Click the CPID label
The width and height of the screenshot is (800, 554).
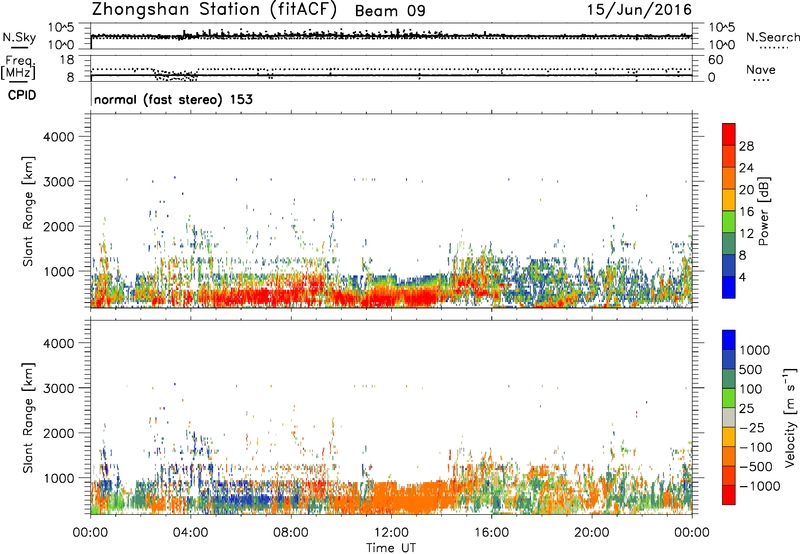pyautogui.click(x=22, y=95)
